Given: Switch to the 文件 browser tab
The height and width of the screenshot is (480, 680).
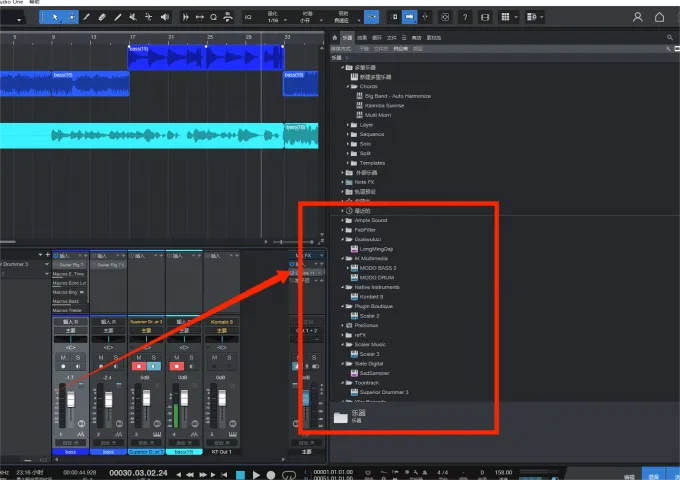Looking at the screenshot, I should coord(391,38).
